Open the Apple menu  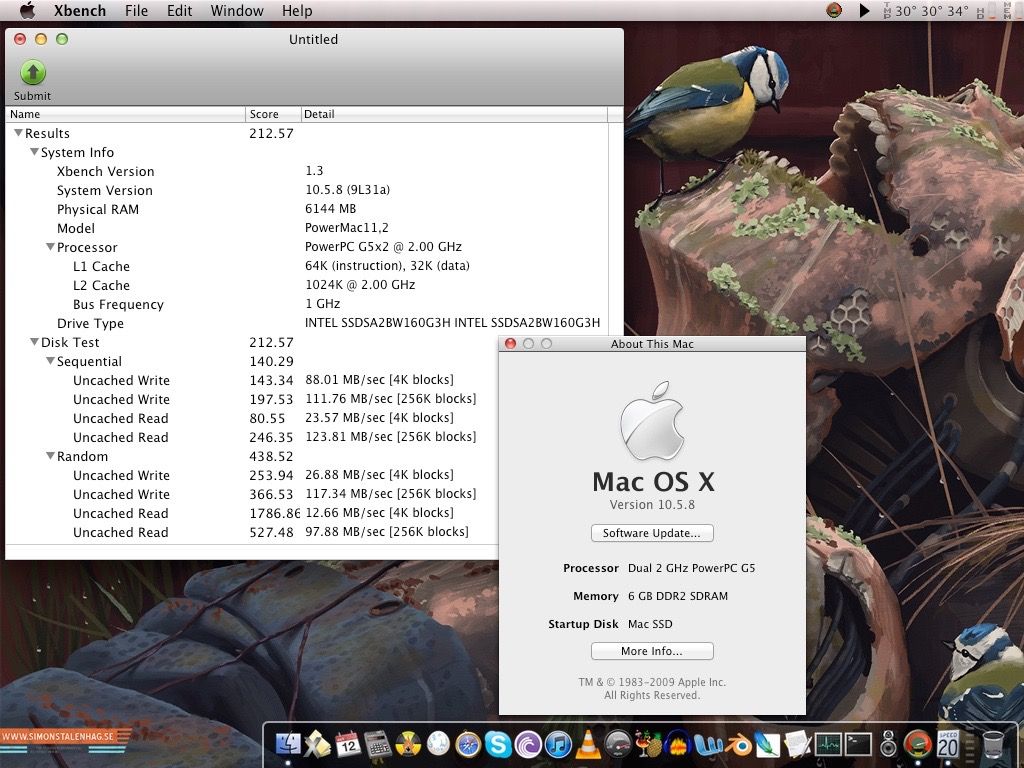click(27, 10)
